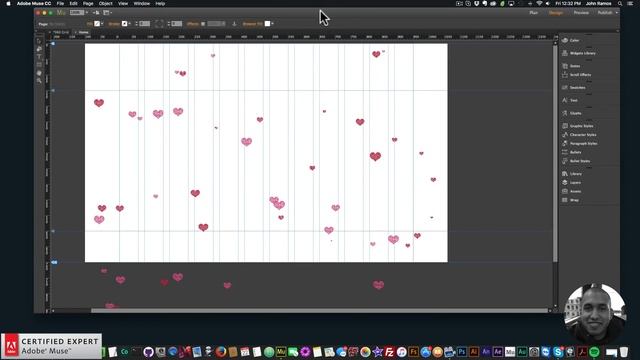Switch to Preview mode
The image size is (640, 360).
pyautogui.click(x=581, y=13)
